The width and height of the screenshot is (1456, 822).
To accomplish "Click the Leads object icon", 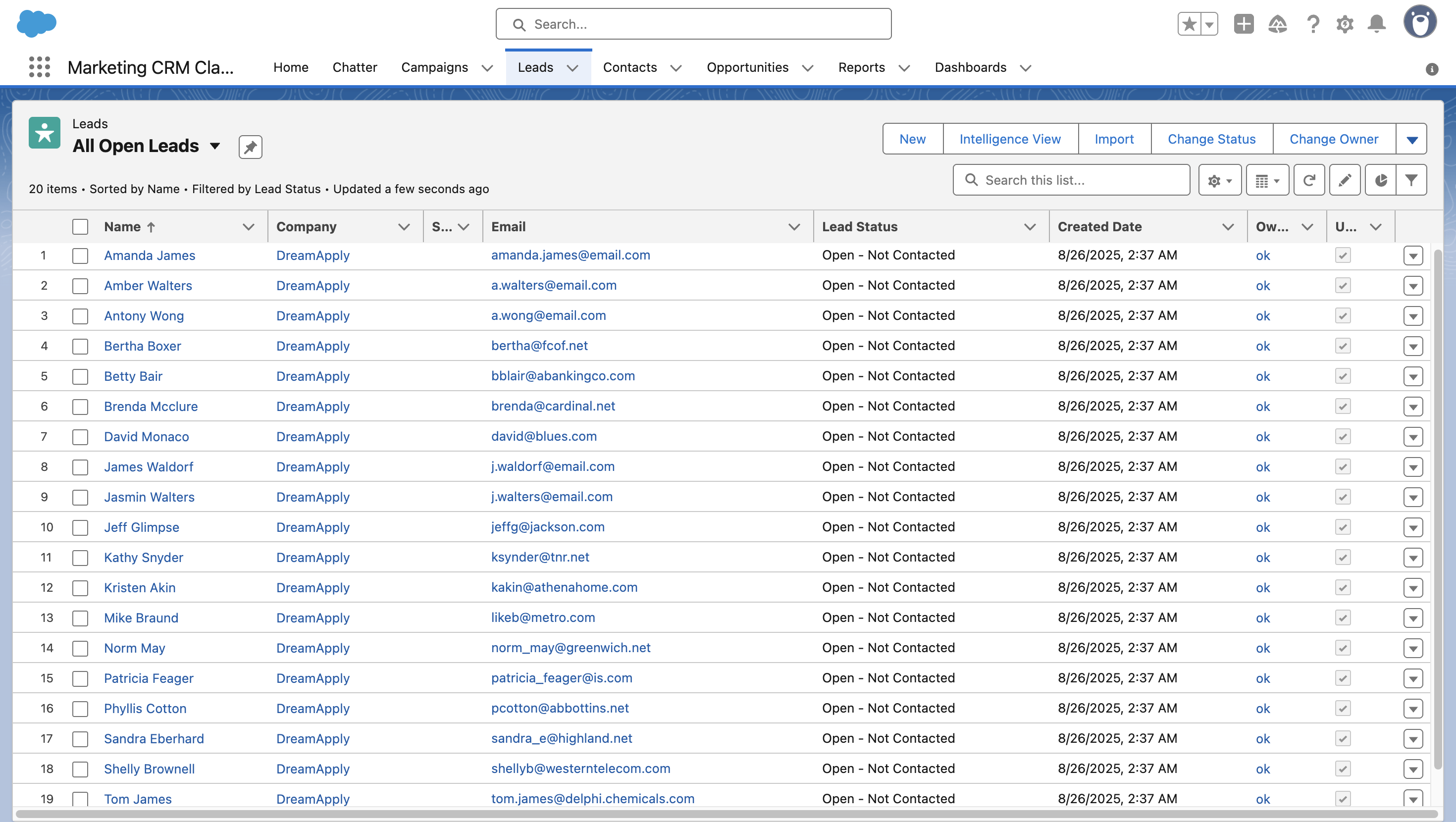I will [45, 133].
